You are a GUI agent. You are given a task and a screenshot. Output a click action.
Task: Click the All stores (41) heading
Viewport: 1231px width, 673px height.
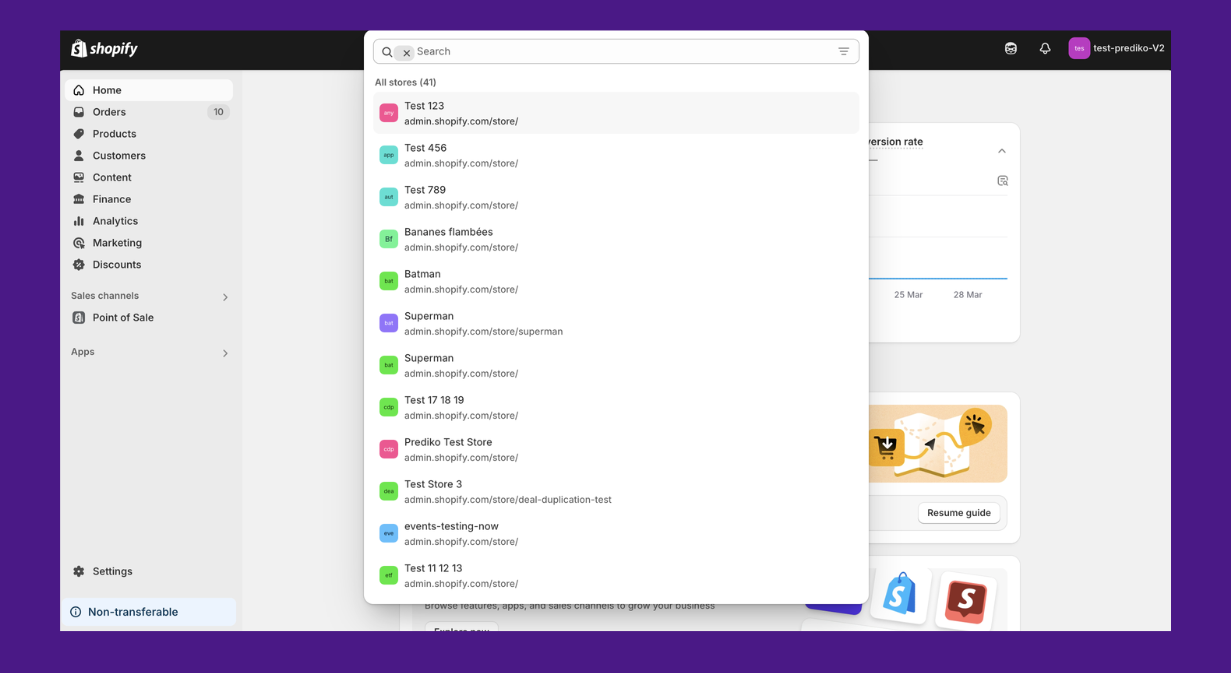(405, 82)
